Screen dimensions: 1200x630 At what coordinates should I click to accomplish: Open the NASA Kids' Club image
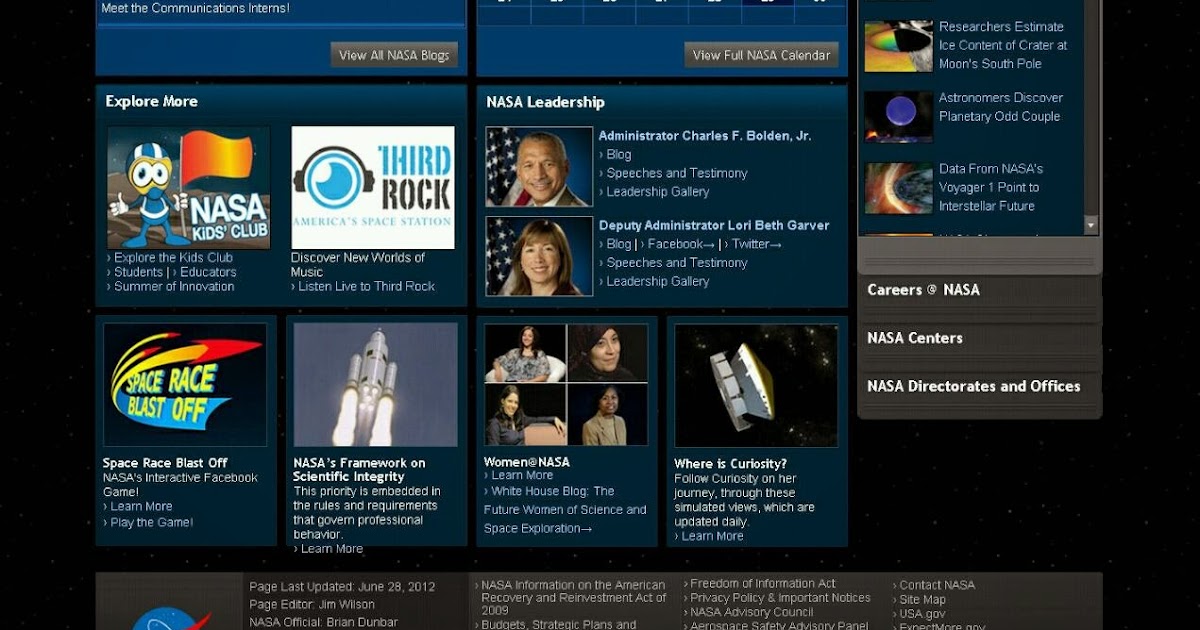[189, 187]
